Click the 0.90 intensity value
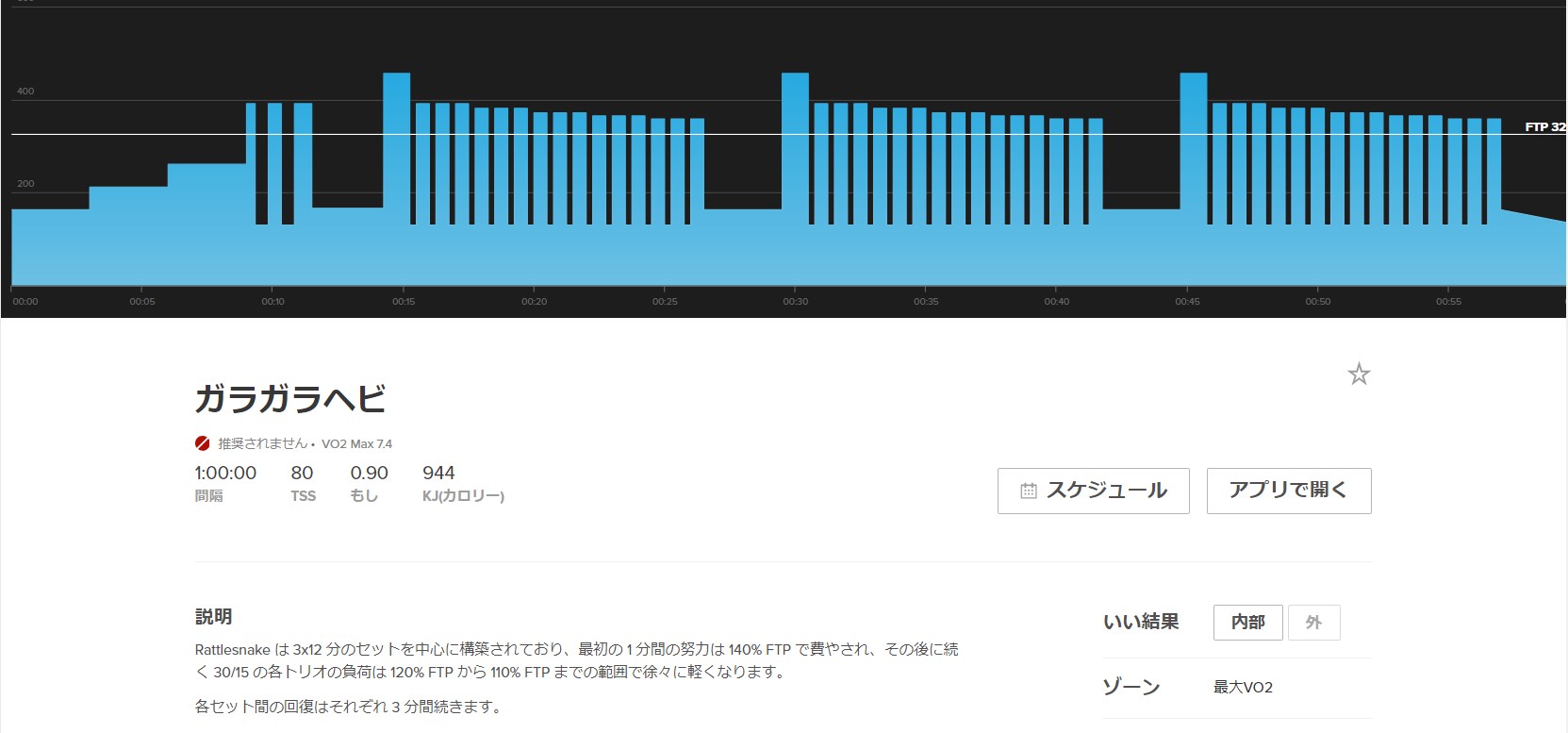 (x=369, y=473)
